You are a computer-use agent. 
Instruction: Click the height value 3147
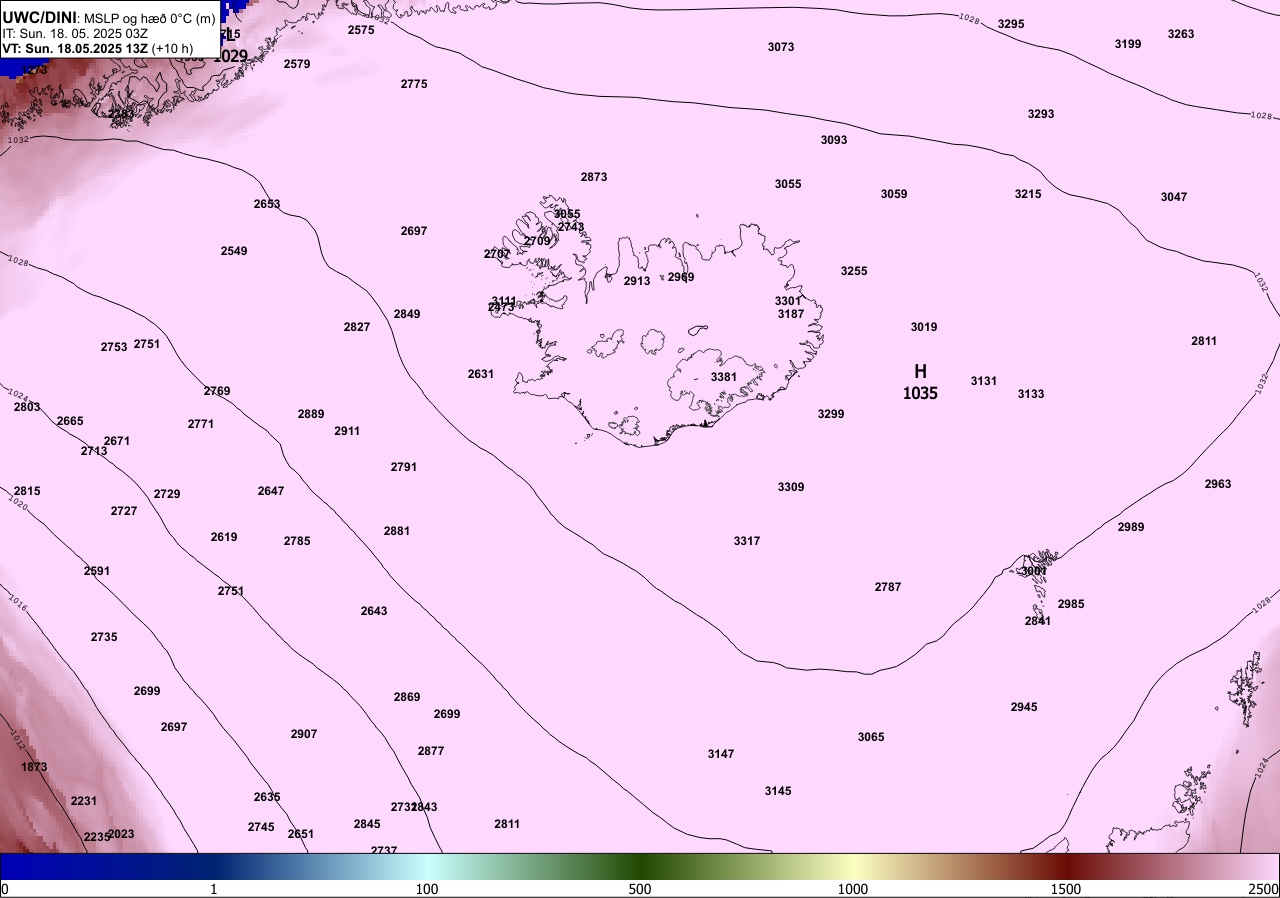pos(721,754)
